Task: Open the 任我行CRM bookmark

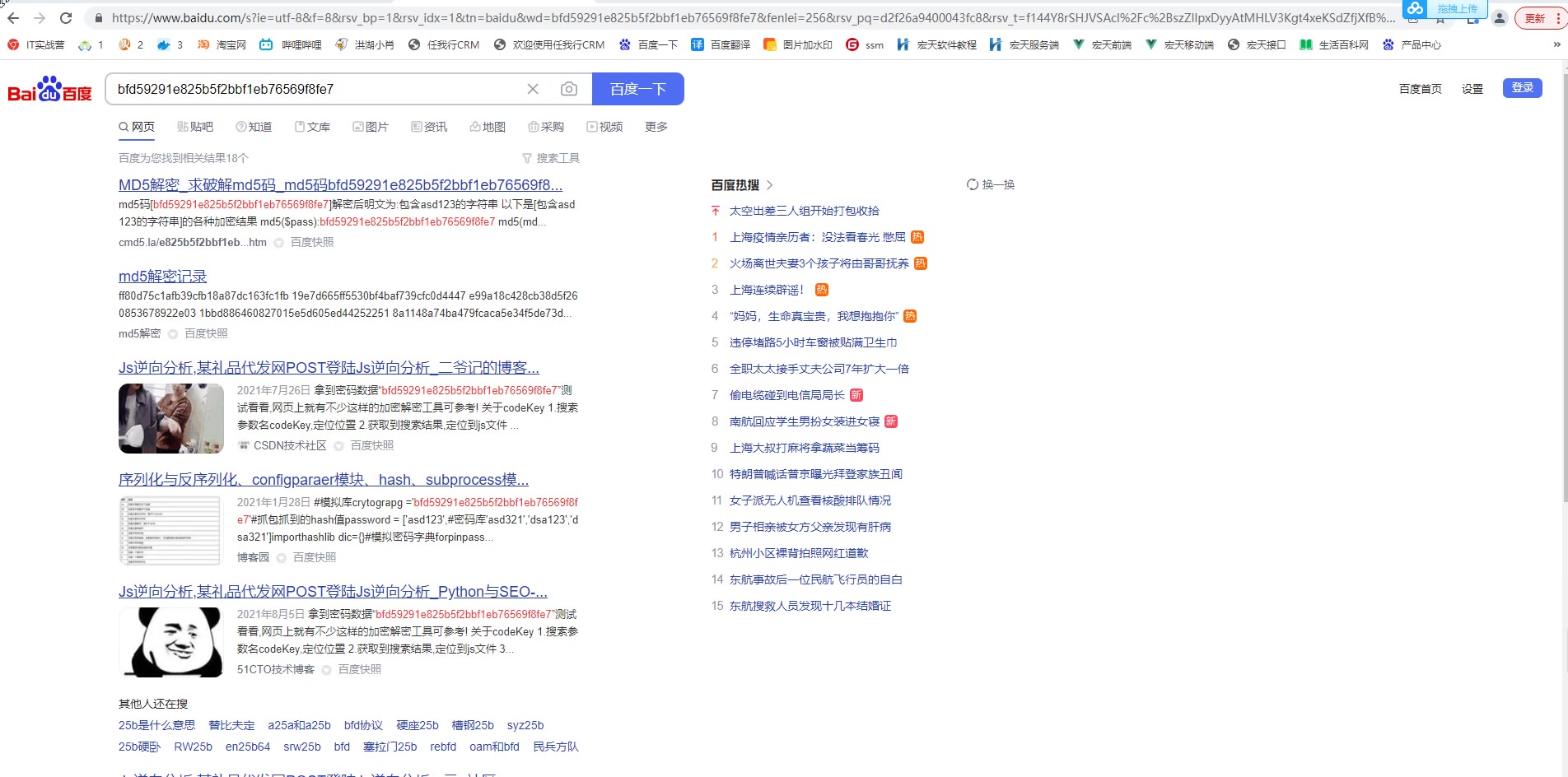Action: click(x=443, y=44)
